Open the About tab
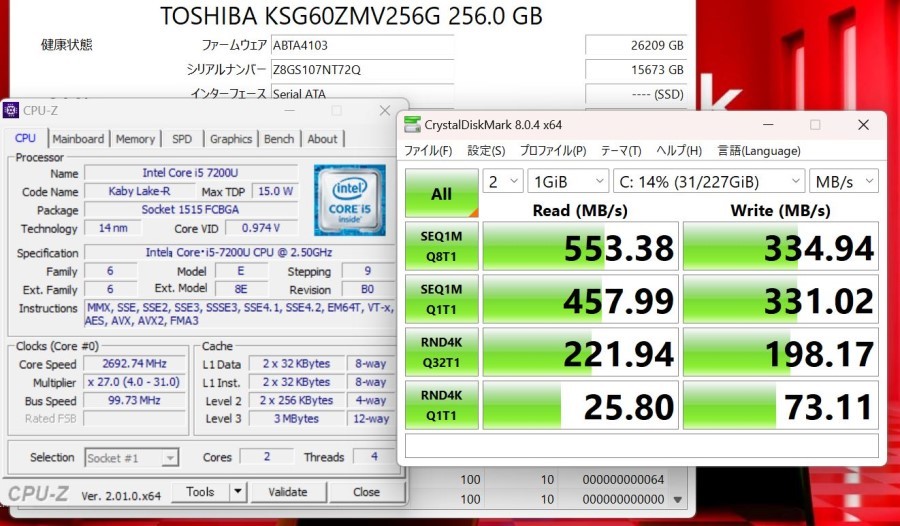 click(322, 139)
